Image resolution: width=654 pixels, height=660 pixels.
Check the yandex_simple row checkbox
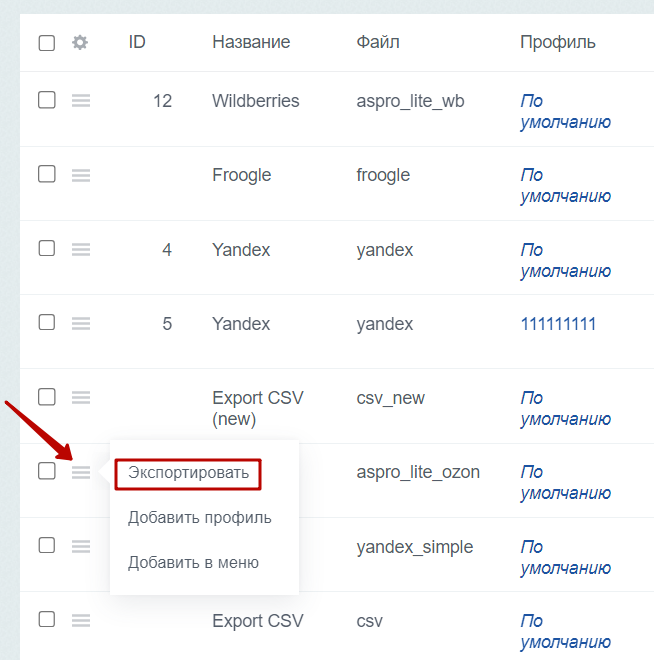[x=47, y=546]
